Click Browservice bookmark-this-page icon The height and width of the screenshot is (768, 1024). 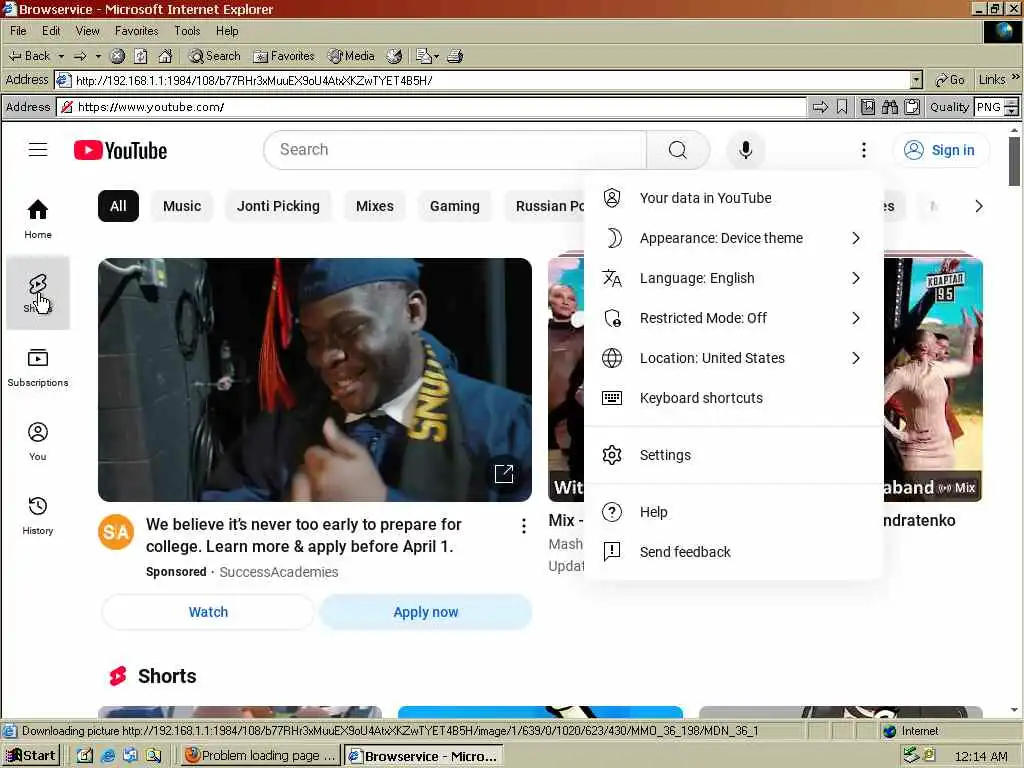pos(867,107)
